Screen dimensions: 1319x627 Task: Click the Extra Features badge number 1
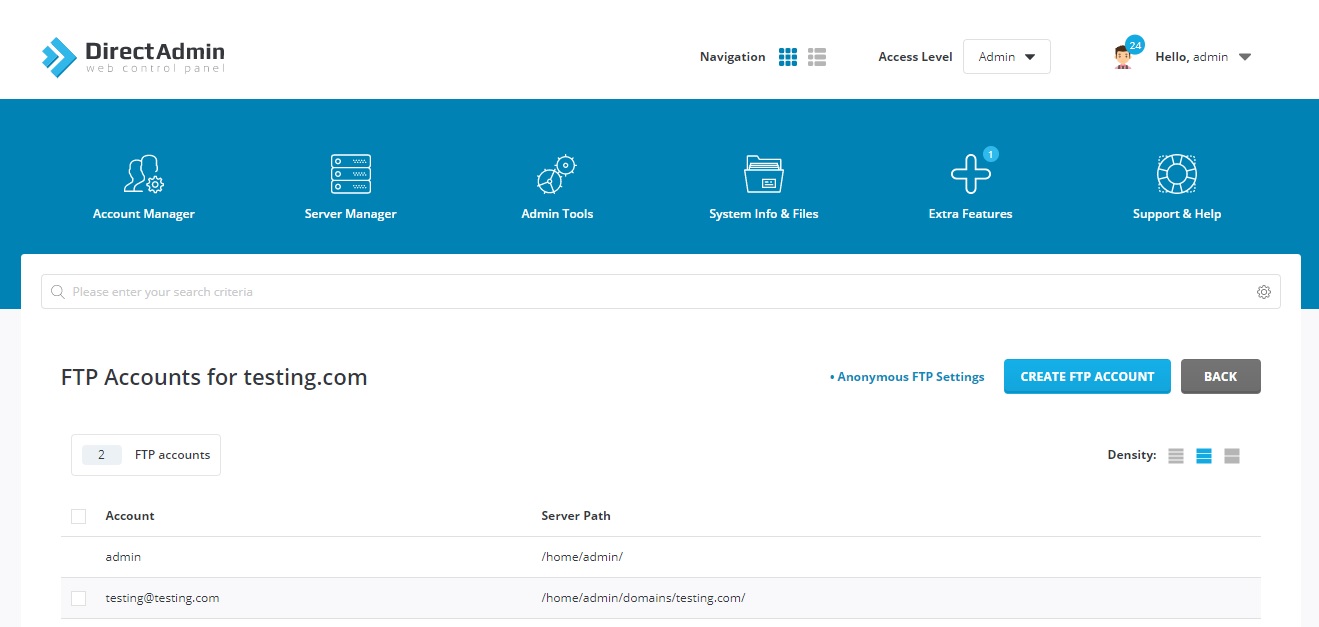pyautogui.click(x=990, y=154)
